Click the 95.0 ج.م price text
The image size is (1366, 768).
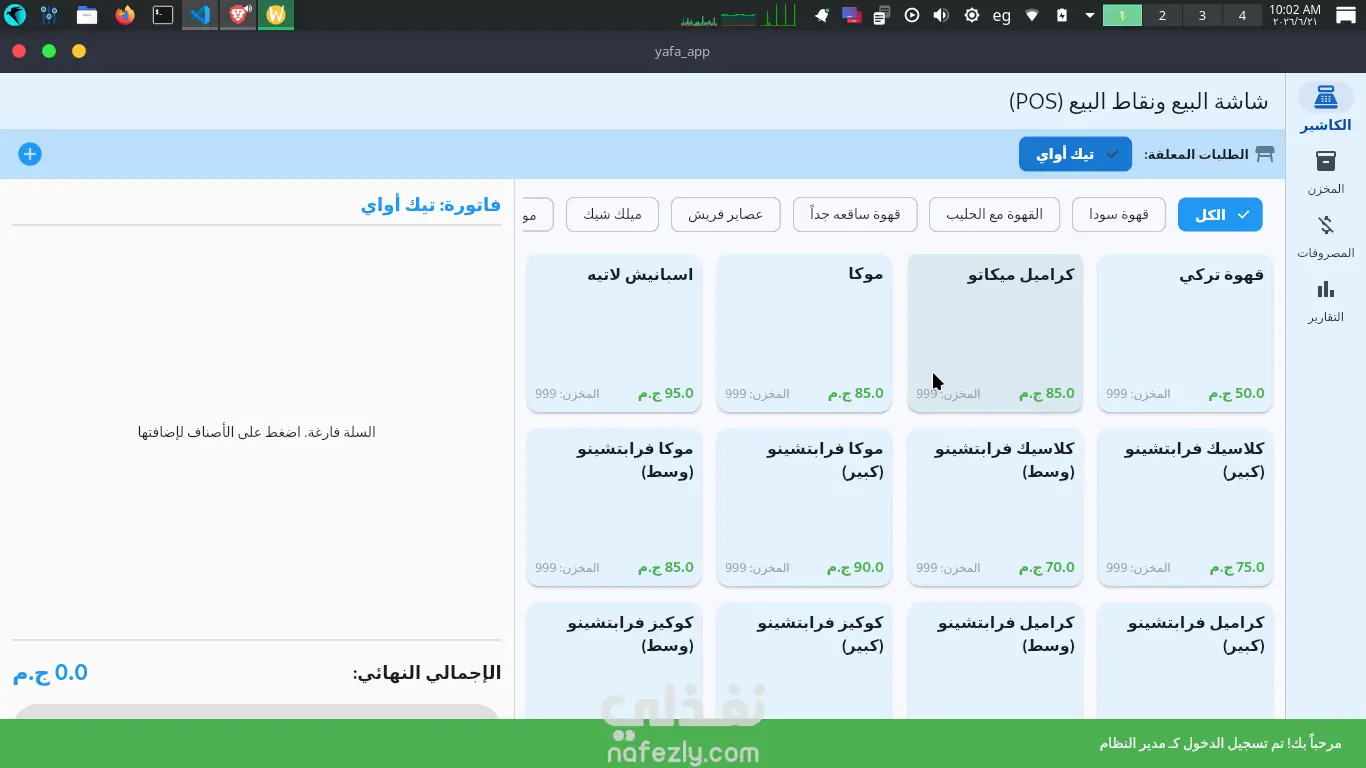click(666, 394)
